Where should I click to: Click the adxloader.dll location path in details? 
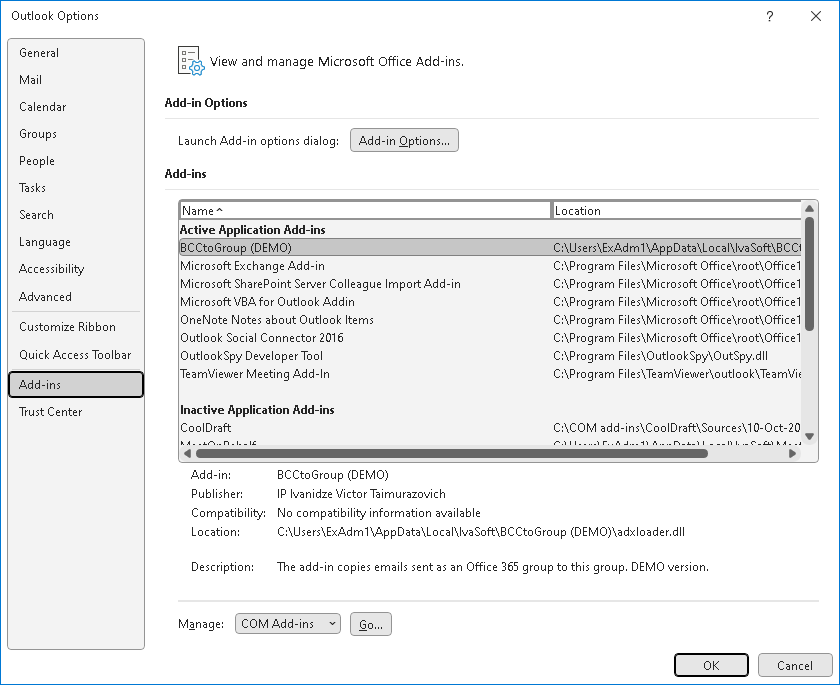coord(481,532)
